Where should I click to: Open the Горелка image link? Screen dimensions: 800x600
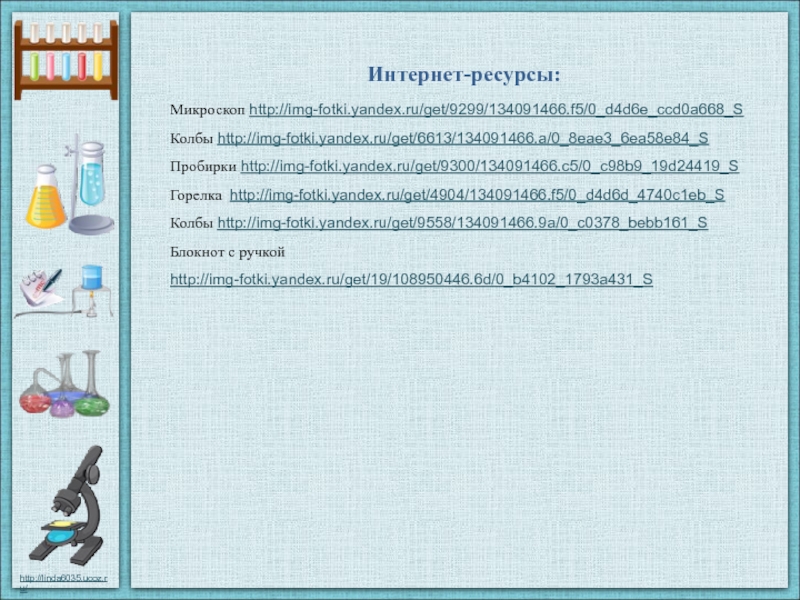click(477, 194)
